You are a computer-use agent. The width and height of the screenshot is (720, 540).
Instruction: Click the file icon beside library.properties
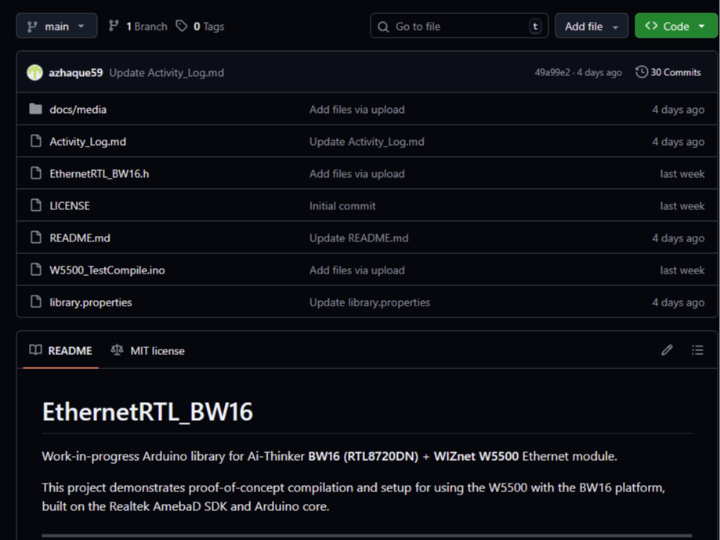pyautogui.click(x=36, y=302)
